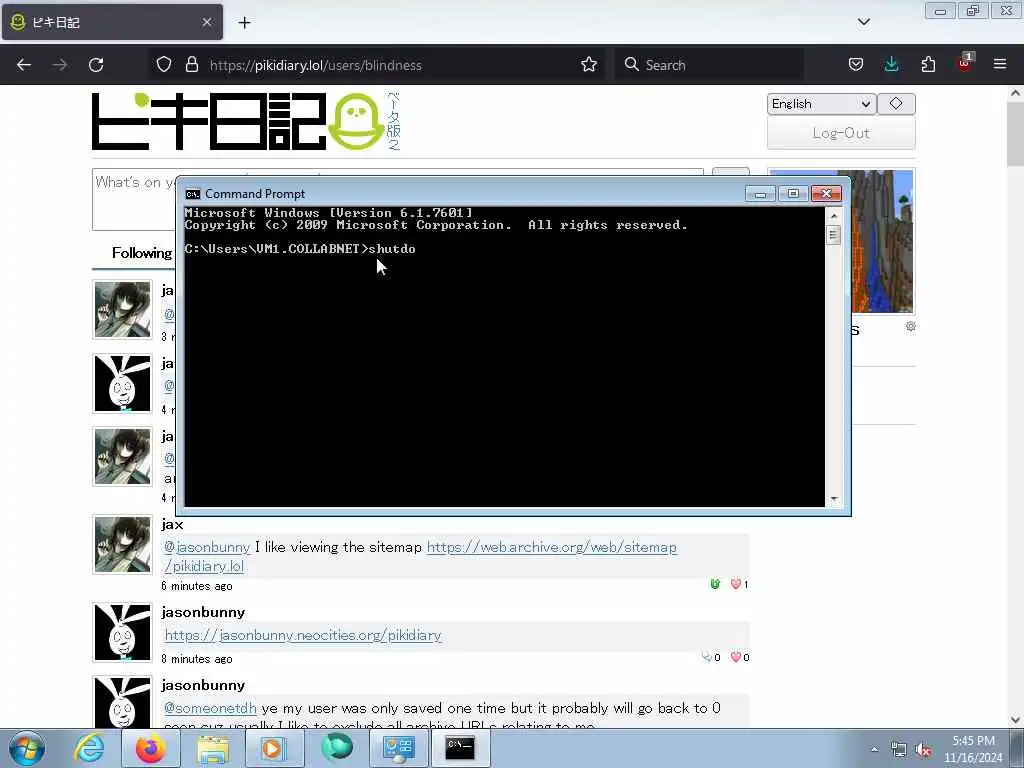Open the Minecraft profile banner image

tap(882, 242)
